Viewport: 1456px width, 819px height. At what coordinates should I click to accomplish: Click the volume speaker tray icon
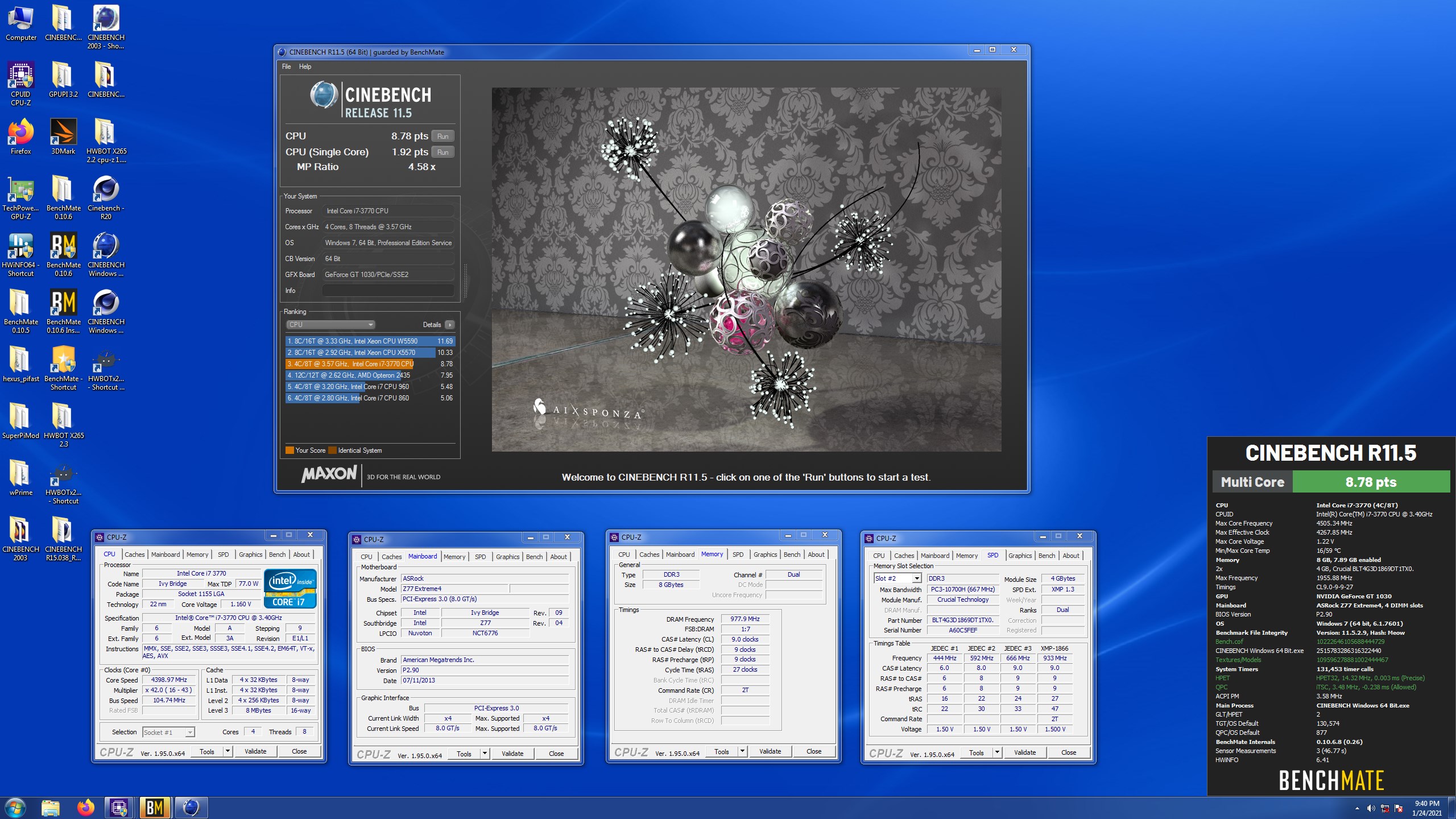coord(1371,808)
